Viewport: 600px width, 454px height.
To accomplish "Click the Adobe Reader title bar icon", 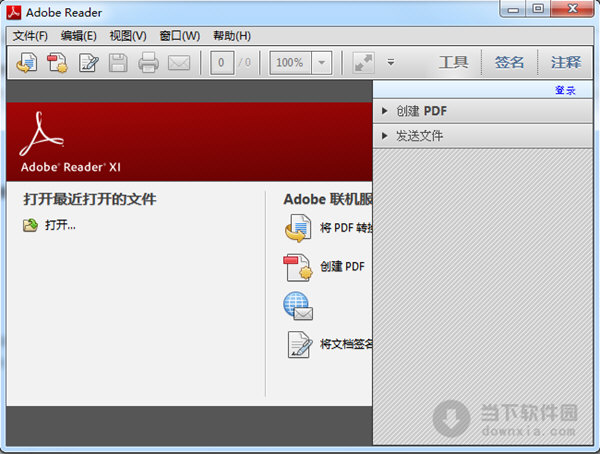I will (x=14, y=12).
